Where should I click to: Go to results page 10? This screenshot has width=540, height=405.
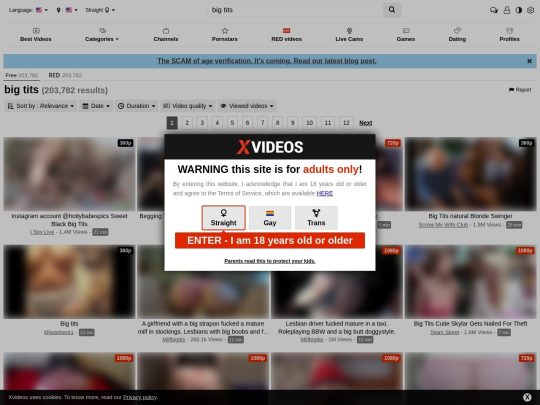309,123
